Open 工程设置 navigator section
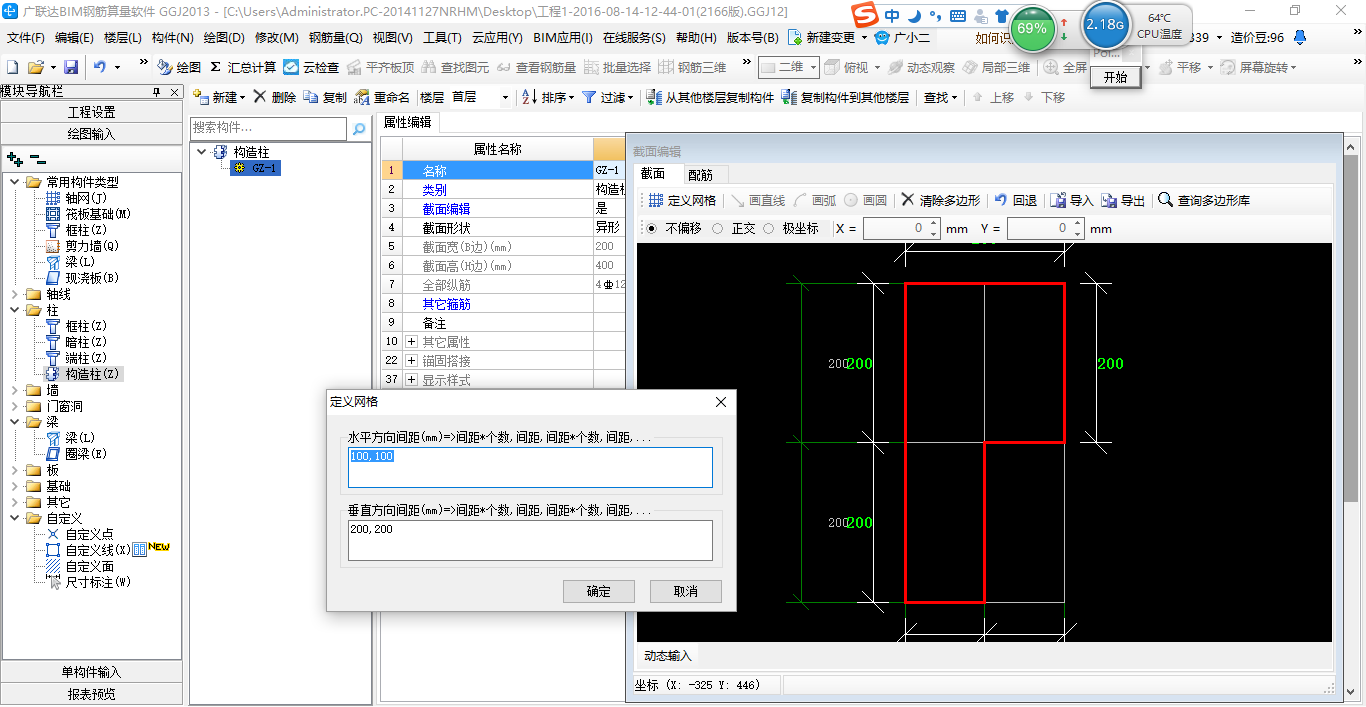The width and height of the screenshot is (1366, 707). point(92,112)
